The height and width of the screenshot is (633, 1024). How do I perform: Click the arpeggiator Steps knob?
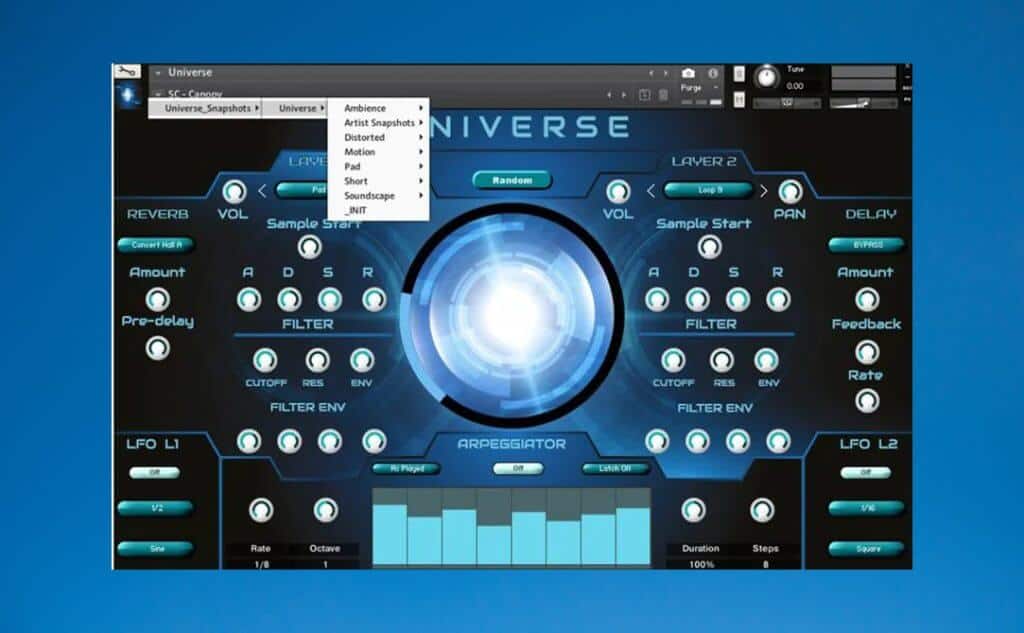(x=761, y=510)
